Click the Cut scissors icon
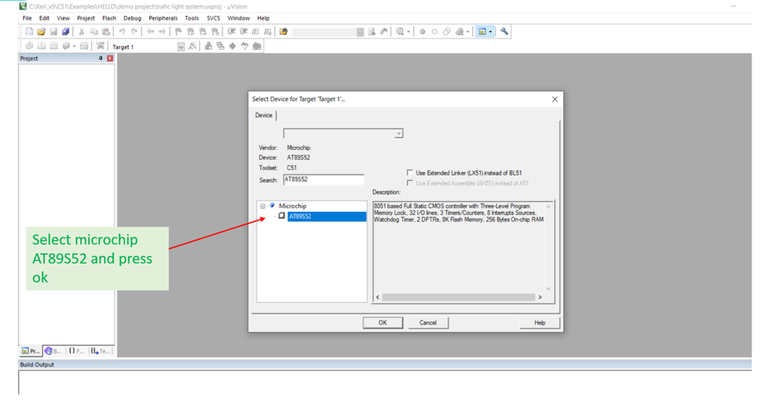The height and width of the screenshot is (405, 768). [81, 31]
